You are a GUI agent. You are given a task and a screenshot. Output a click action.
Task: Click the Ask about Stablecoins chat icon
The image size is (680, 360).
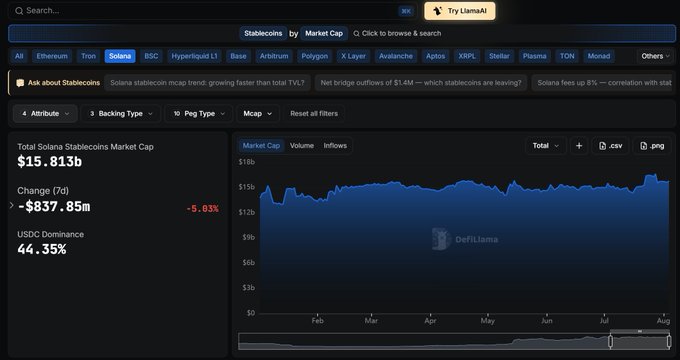tap(20, 83)
